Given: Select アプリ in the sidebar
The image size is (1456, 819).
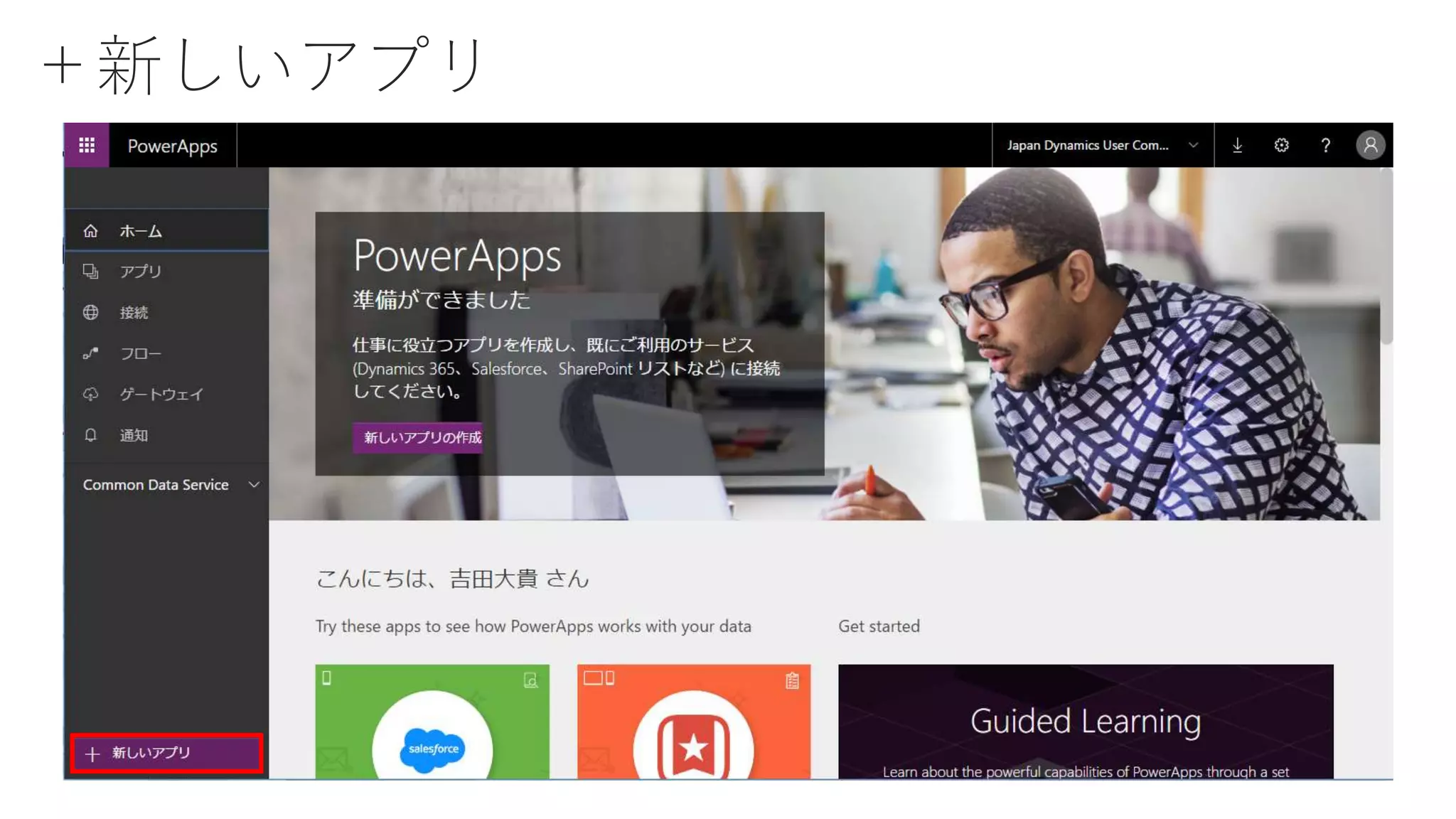Looking at the screenshot, I should point(166,272).
